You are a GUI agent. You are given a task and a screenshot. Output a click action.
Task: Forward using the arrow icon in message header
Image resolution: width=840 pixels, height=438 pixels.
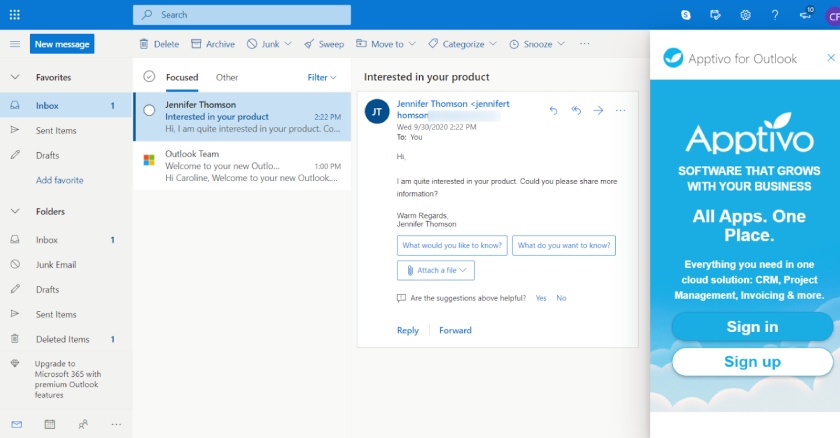point(598,110)
